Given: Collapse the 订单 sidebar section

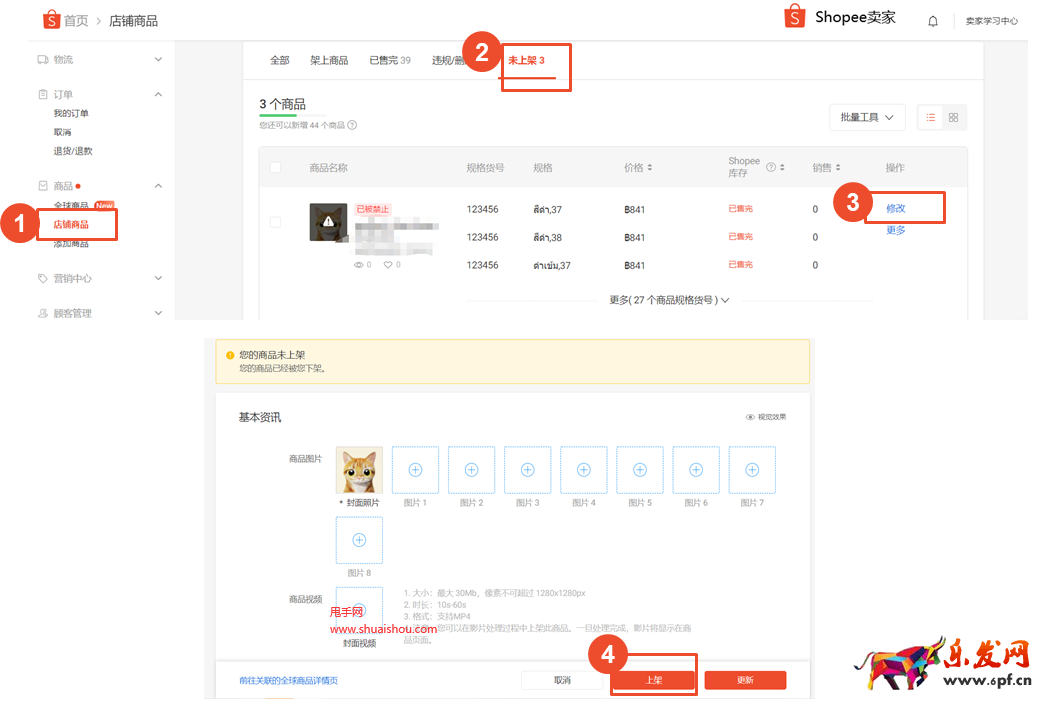Looking at the screenshot, I should coord(157,93).
